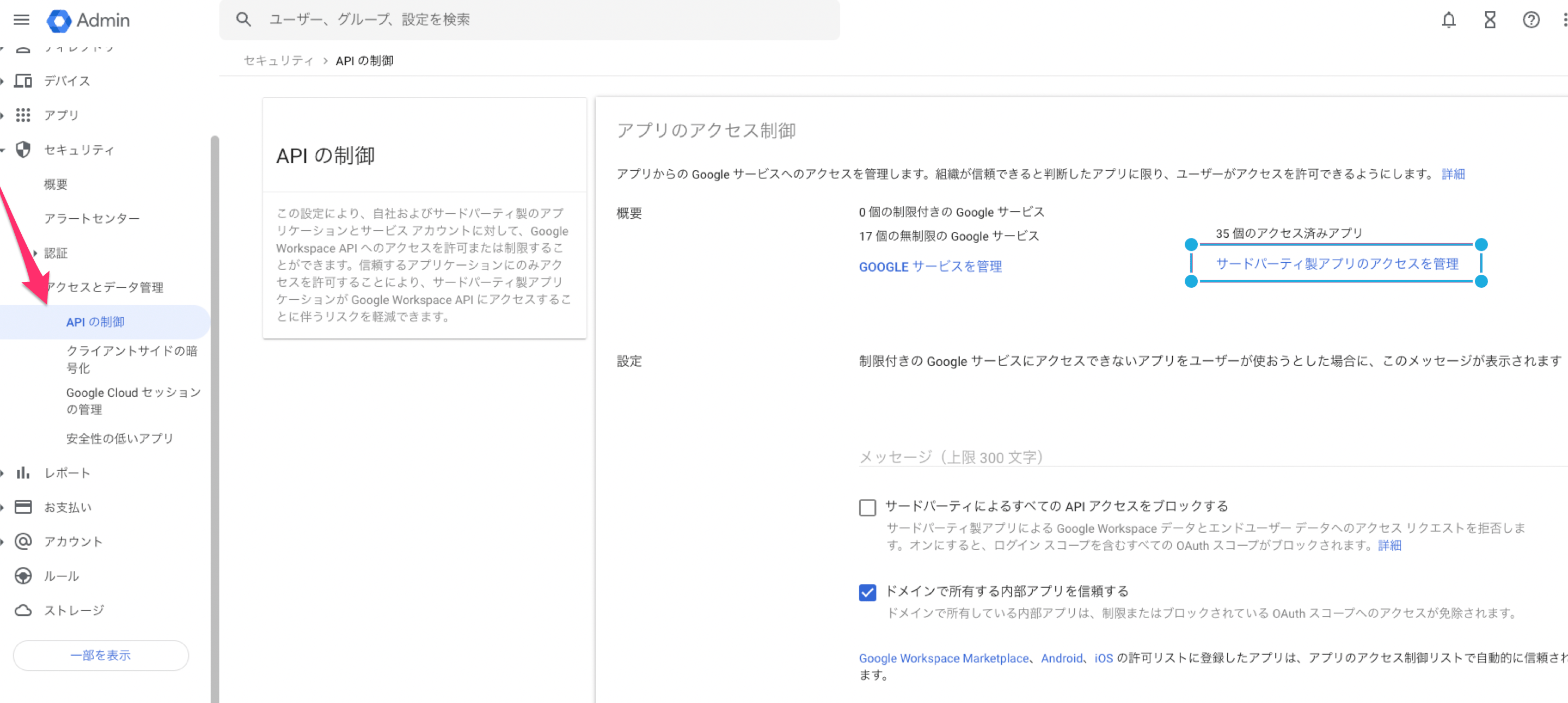
Task: Focus the search users, groups, settings field
Action: (529, 20)
